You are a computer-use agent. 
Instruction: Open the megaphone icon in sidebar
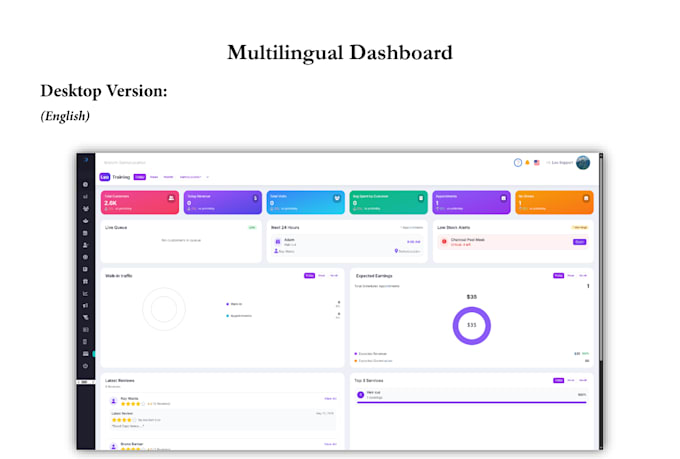[x=85, y=305]
